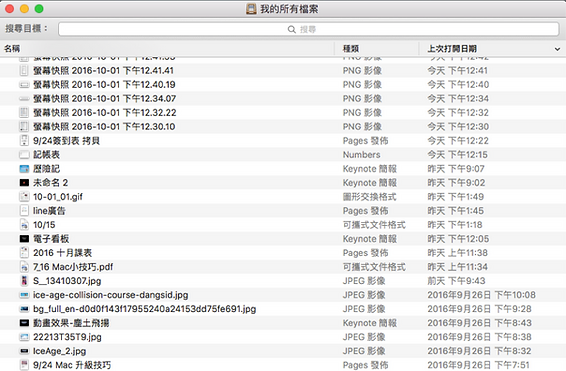
Task: Click image icon of ice-age-collision-course-dangsid.jpg
Action: click(x=24, y=295)
